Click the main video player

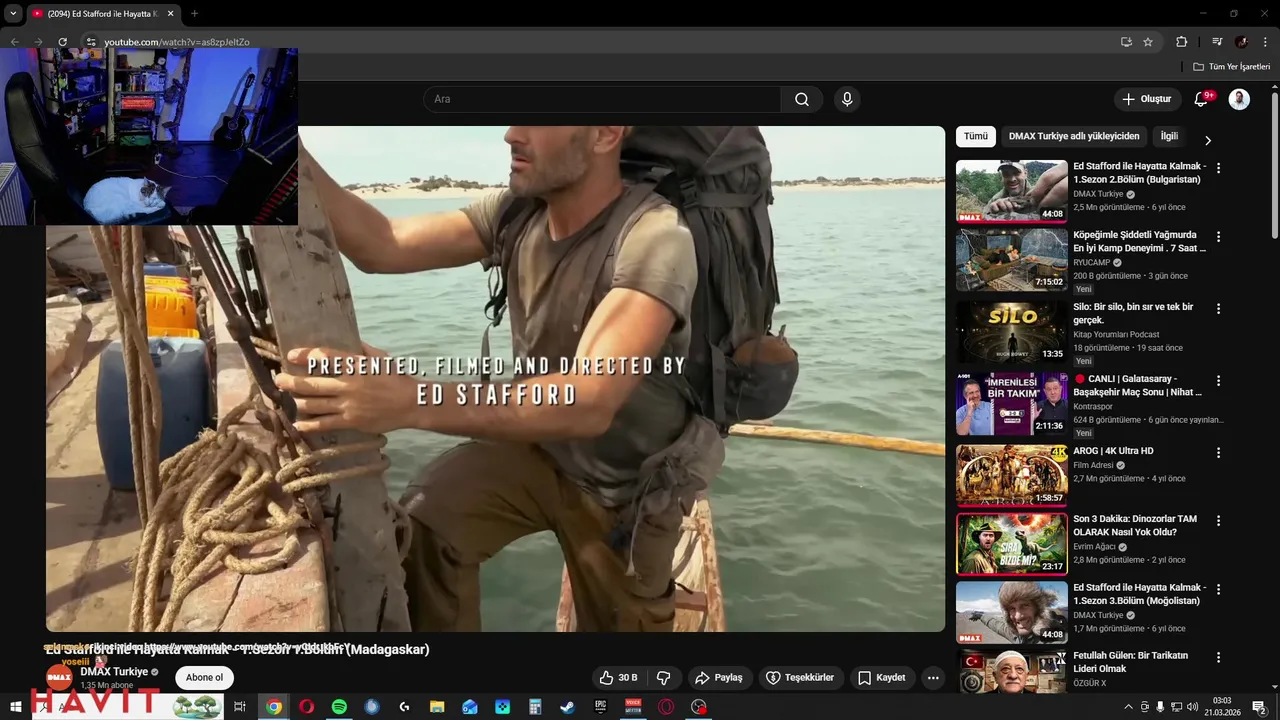click(x=495, y=379)
